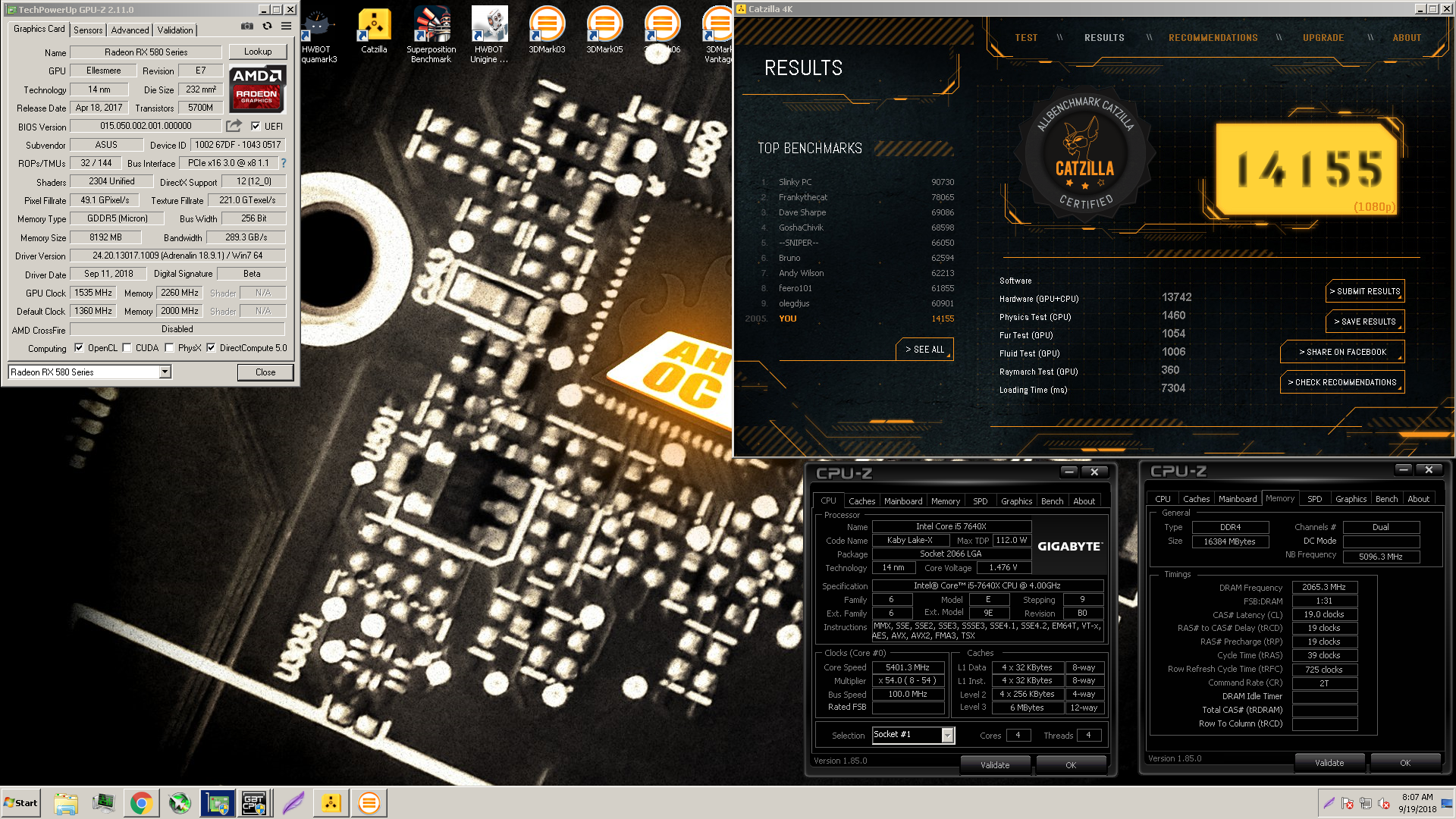This screenshot has height=819, width=1456.
Task: Open system monitor icon on taskbar
Action: point(103,803)
